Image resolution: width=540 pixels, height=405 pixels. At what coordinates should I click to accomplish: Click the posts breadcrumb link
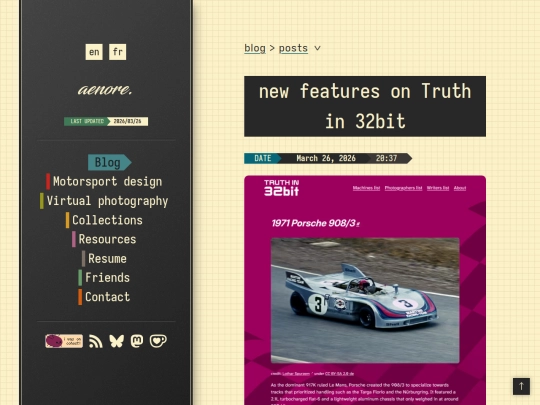click(293, 48)
